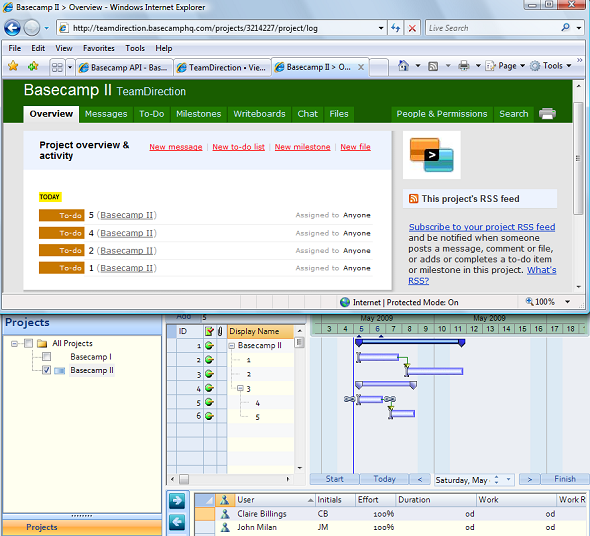Open the Writeboards tab
The height and width of the screenshot is (536, 590).
tap(259, 114)
